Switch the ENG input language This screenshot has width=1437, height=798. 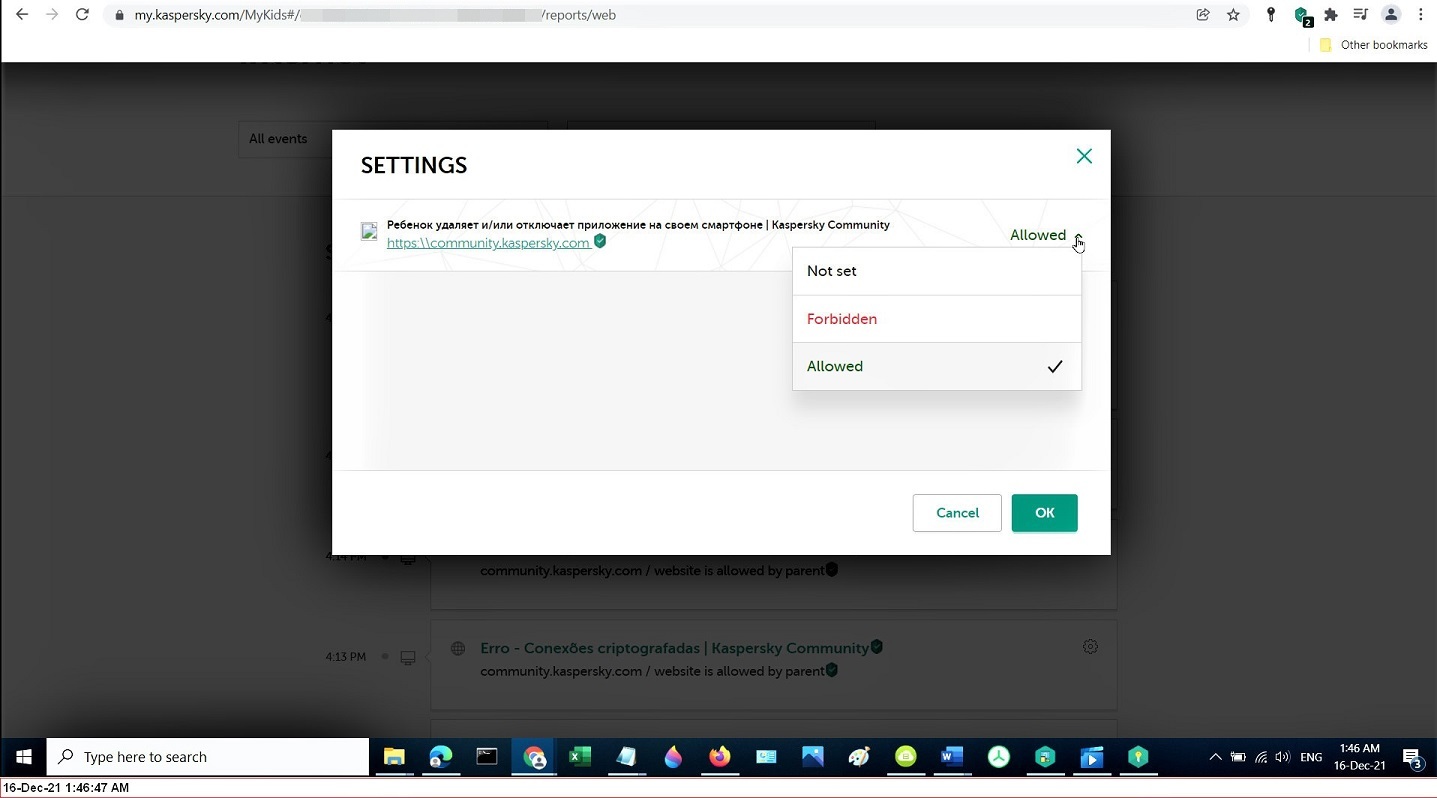[x=1311, y=757]
